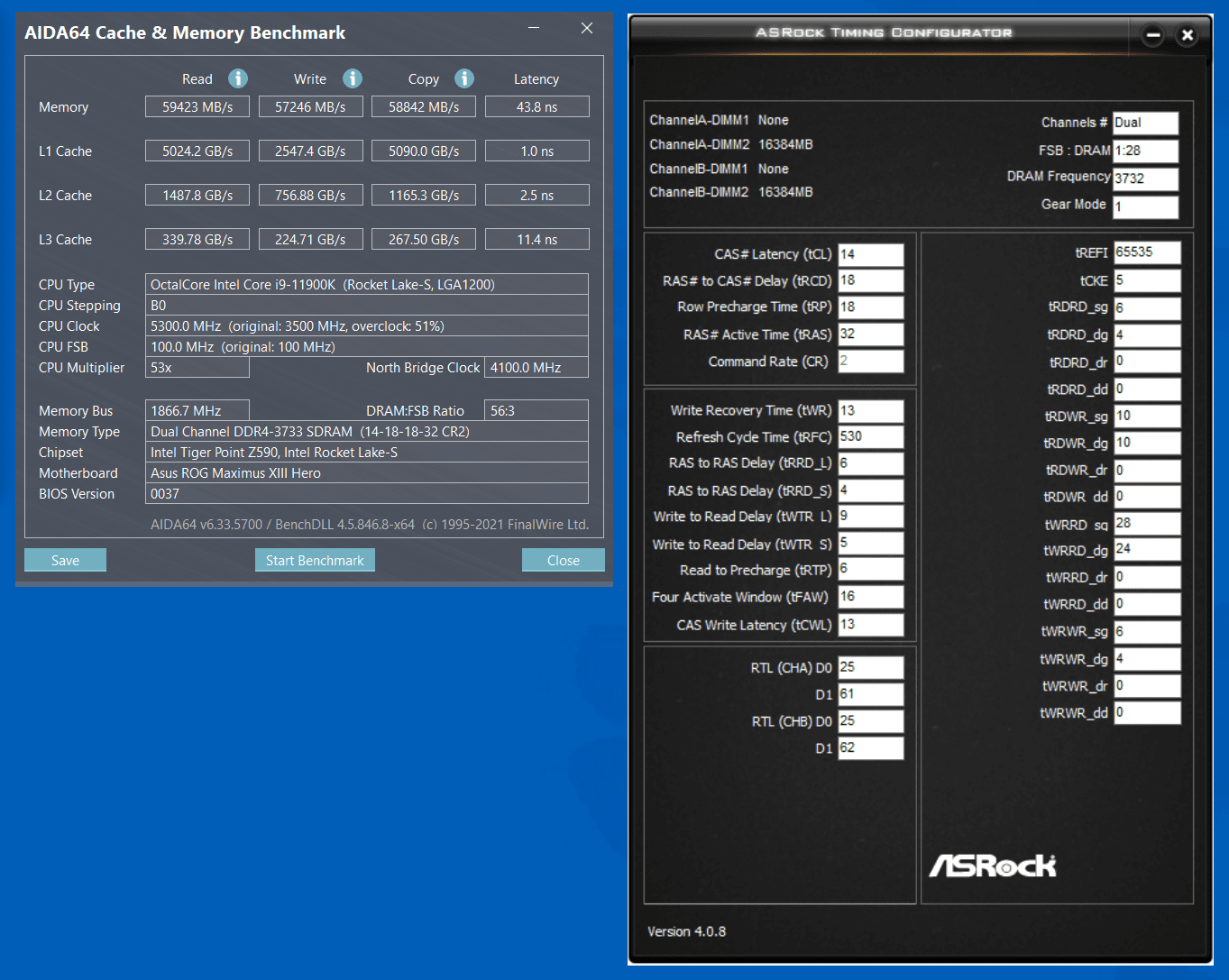Click the tWRRD_dg field showing 24
Viewport: 1229px width, 980px height.
pyautogui.click(x=1147, y=549)
